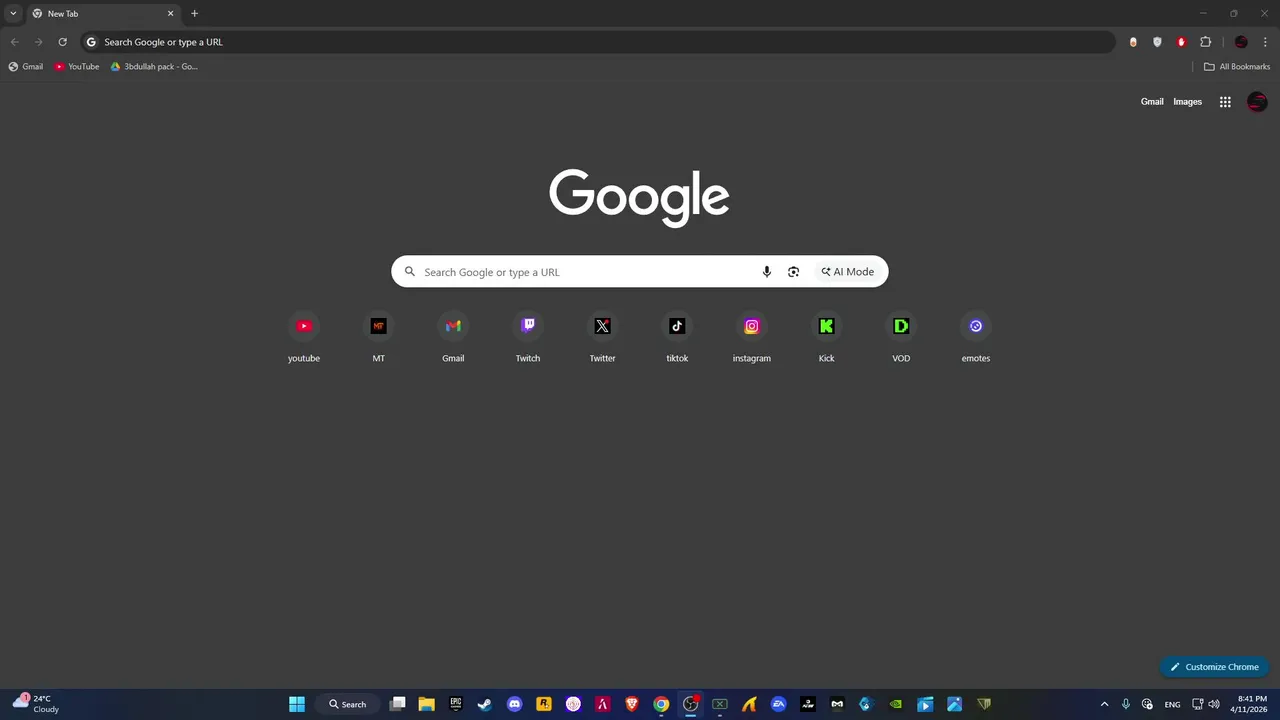Open the Twitch shortcut tile
The image size is (1280, 720).
(x=528, y=338)
